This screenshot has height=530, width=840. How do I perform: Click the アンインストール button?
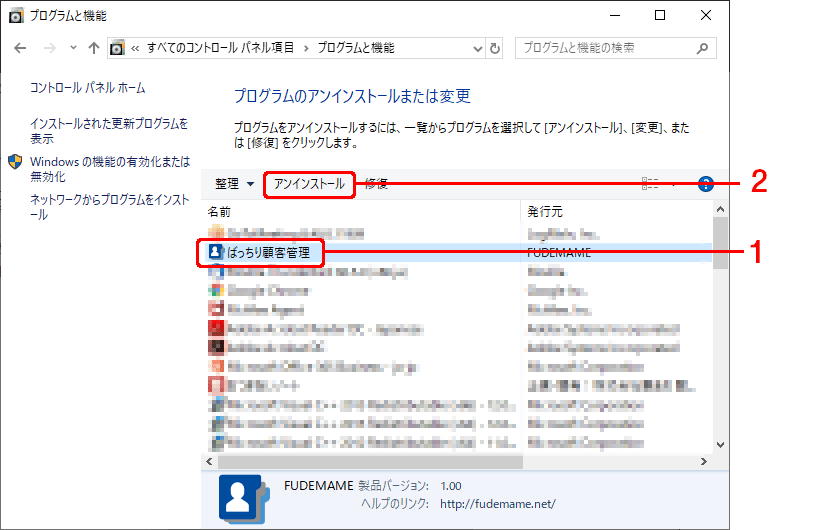pos(309,184)
